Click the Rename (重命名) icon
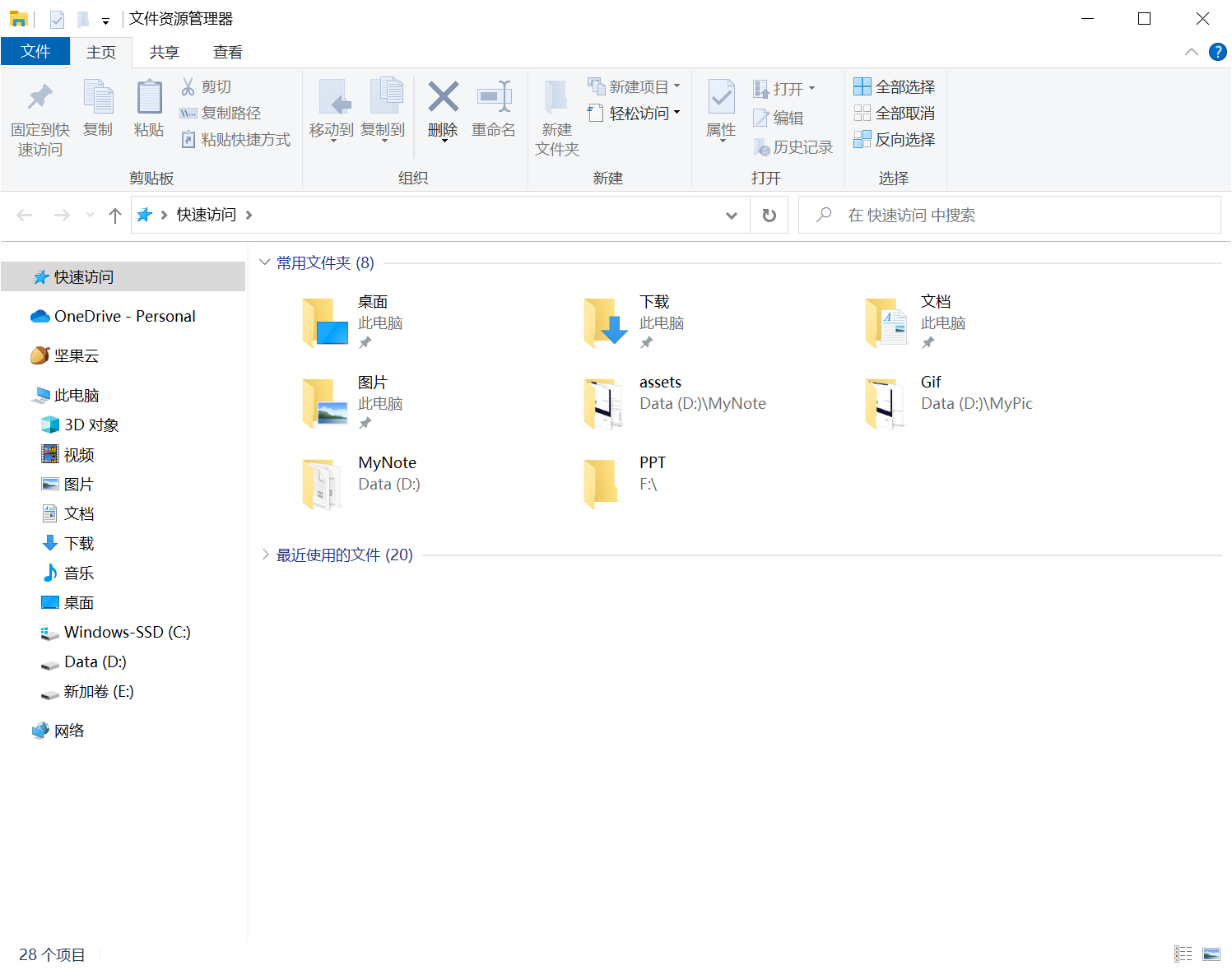 click(x=495, y=96)
